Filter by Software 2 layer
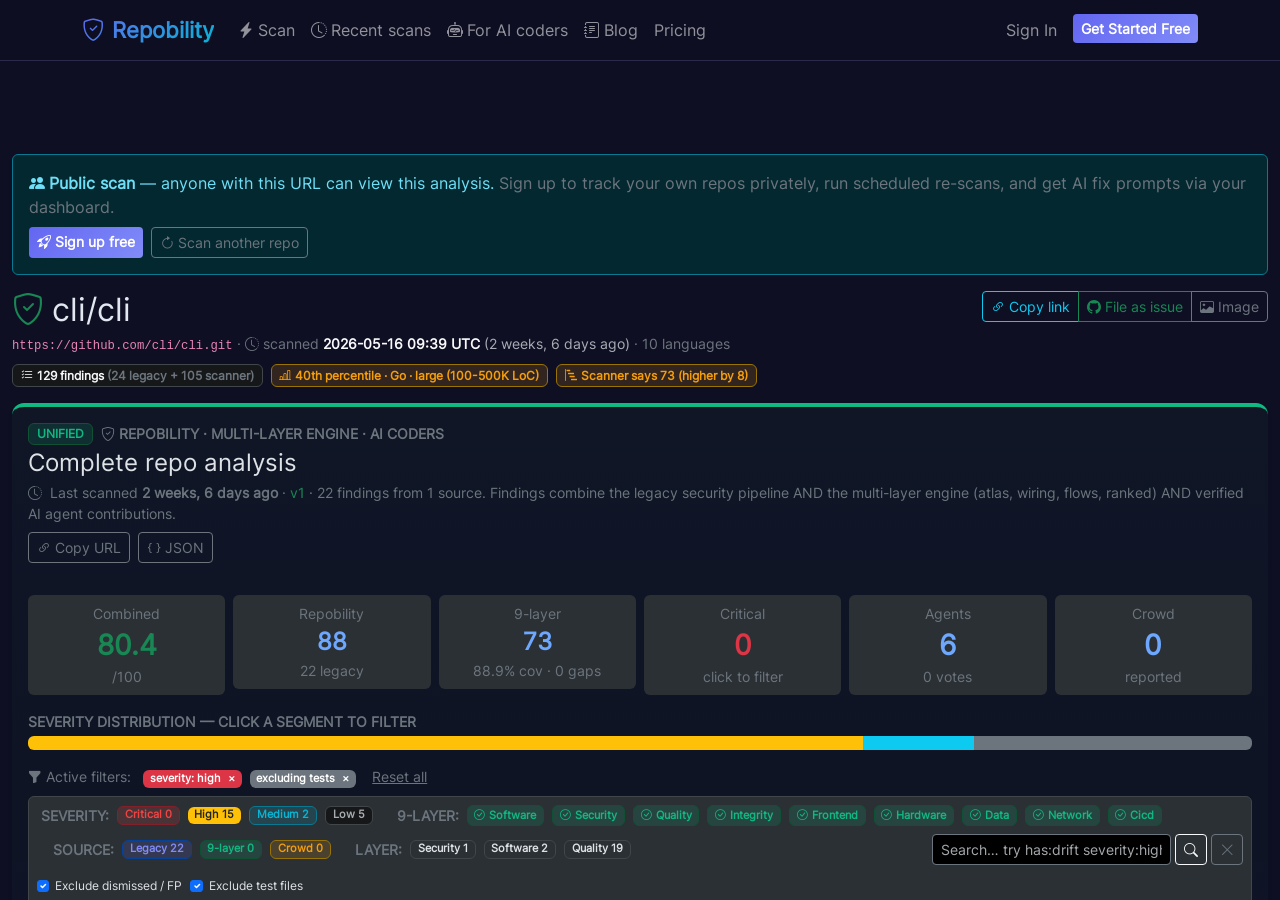This screenshot has width=1280, height=900. (520, 849)
